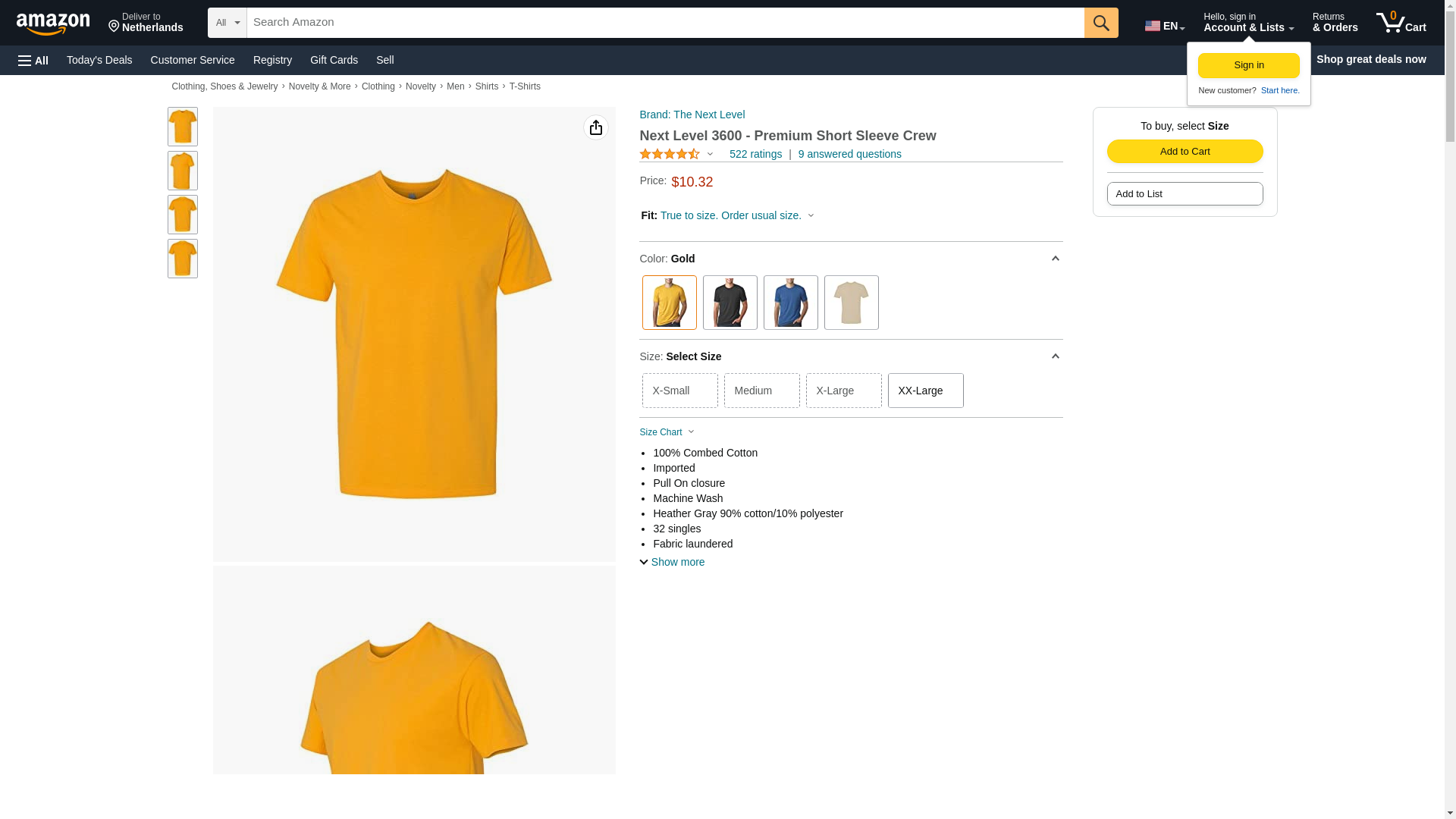This screenshot has height=819, width=1456.
Task: Open the 522 ratings link
Action: tap(755, 154)
